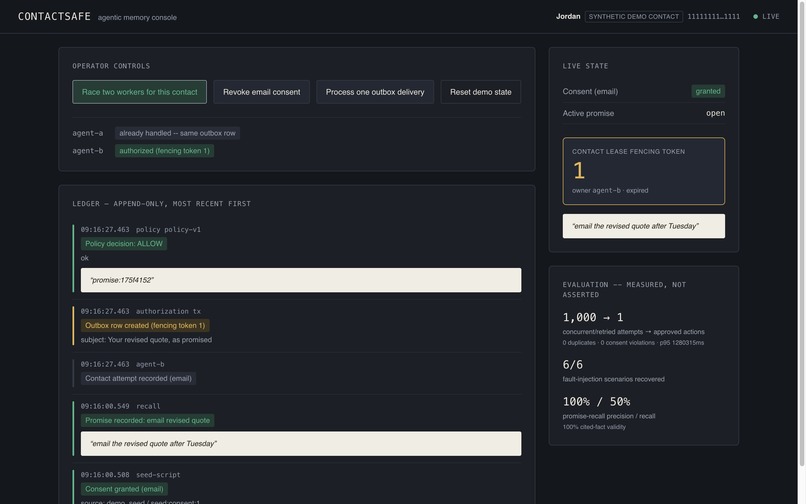This screenshot has width=806, height=504.
Task: Click the '1,000 → 1' evaluation metric
Action: pos(593,317)
